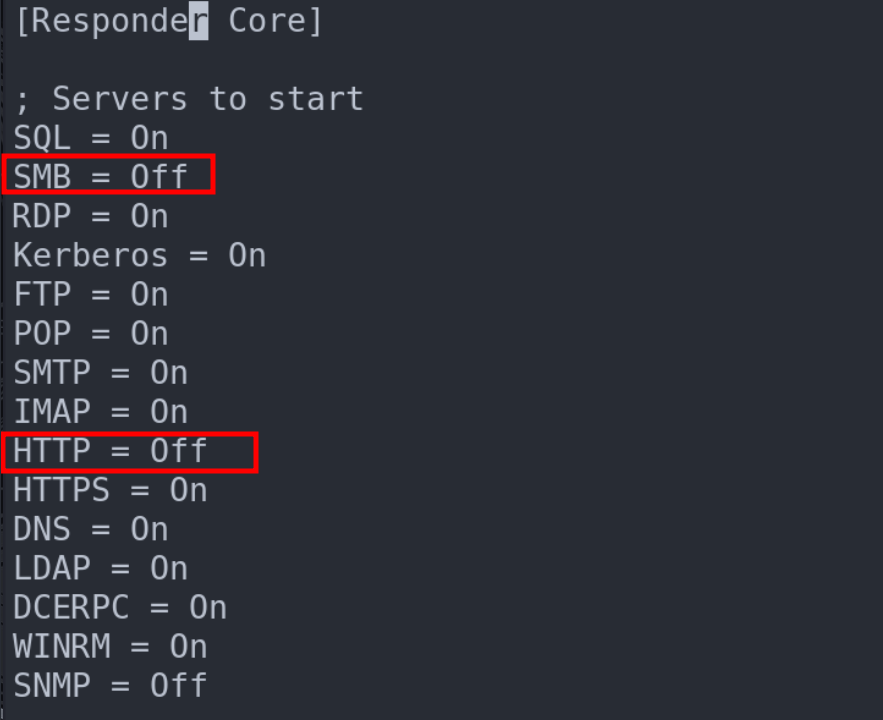Click the word DCERPC
The image size is (883, 720).
point(71,607)
